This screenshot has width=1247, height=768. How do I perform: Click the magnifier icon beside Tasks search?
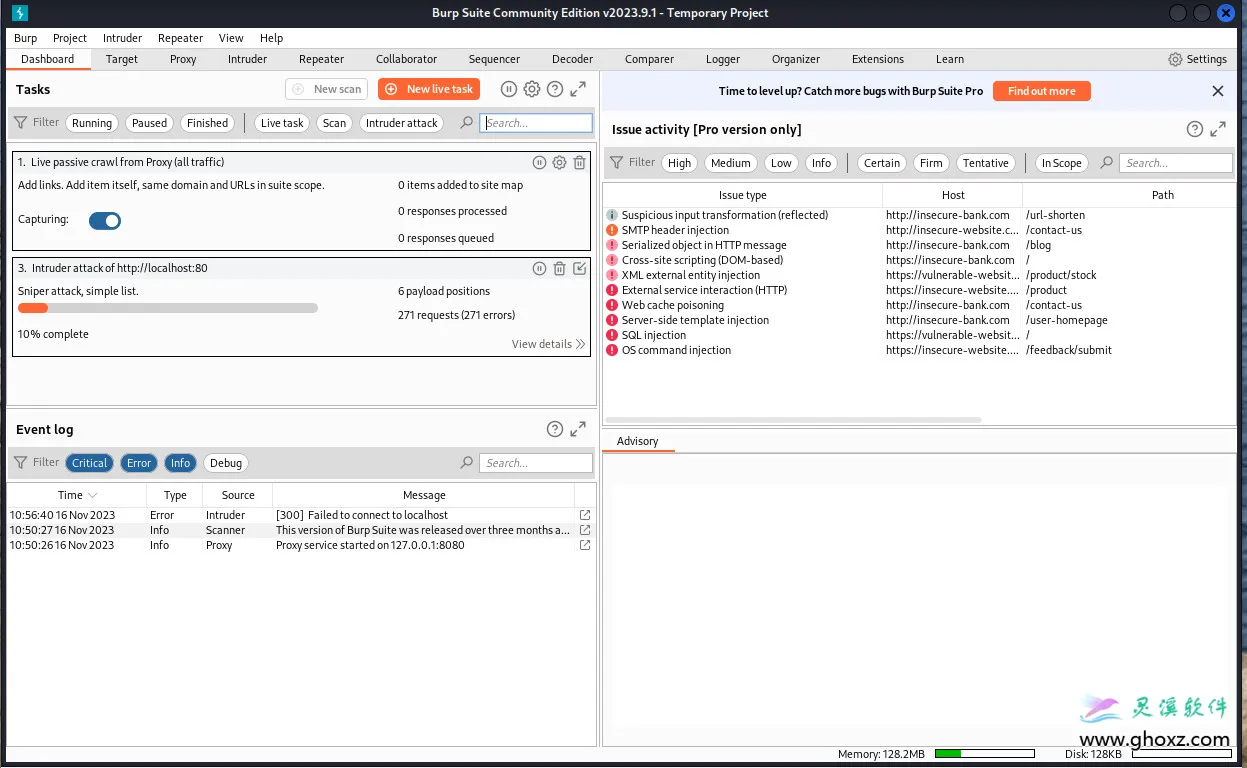(x=466, y=123)
